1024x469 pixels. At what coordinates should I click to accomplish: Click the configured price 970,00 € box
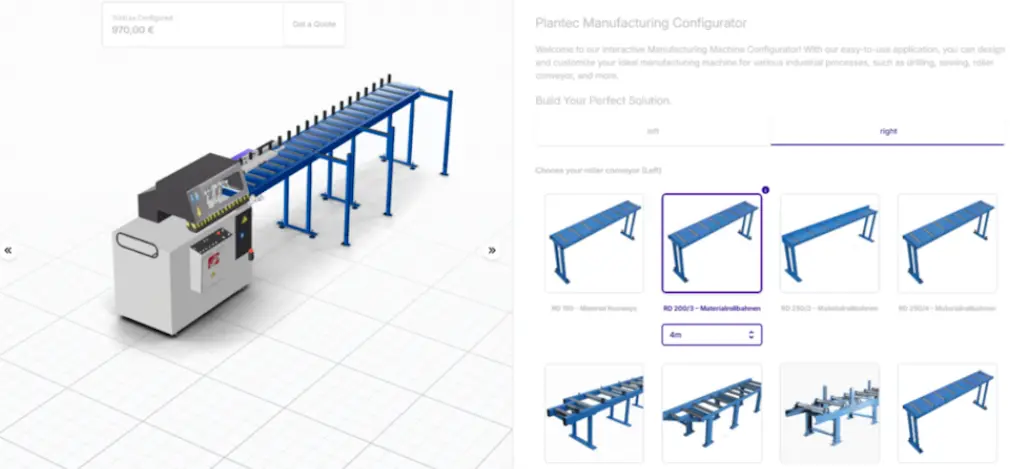click(x=193, y=24)
